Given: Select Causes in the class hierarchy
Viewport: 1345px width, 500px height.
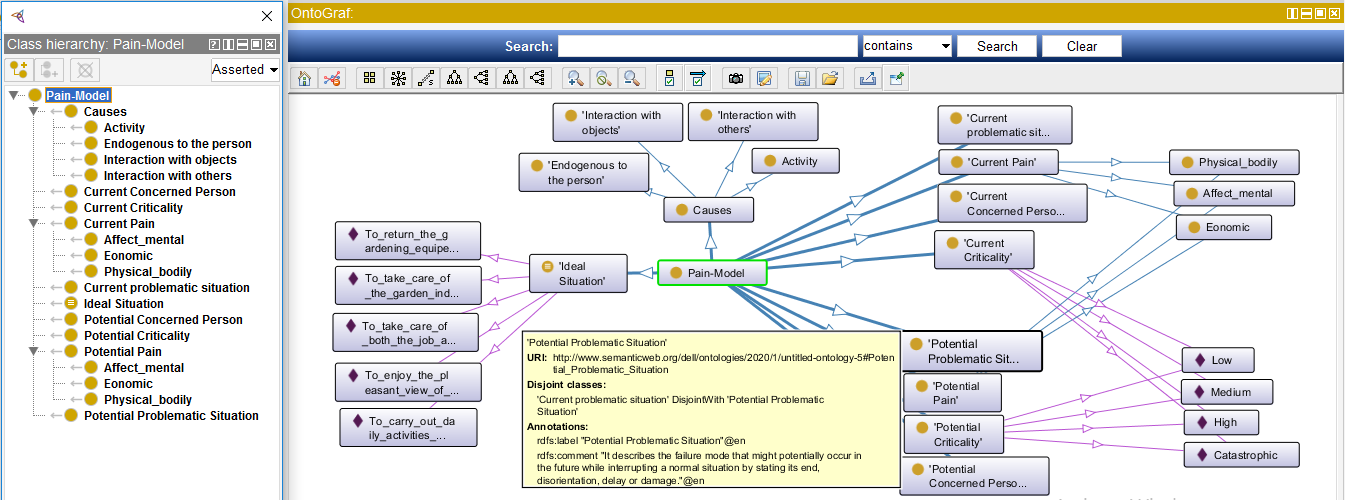Looking at the screenshot, I should pos(105,112).
